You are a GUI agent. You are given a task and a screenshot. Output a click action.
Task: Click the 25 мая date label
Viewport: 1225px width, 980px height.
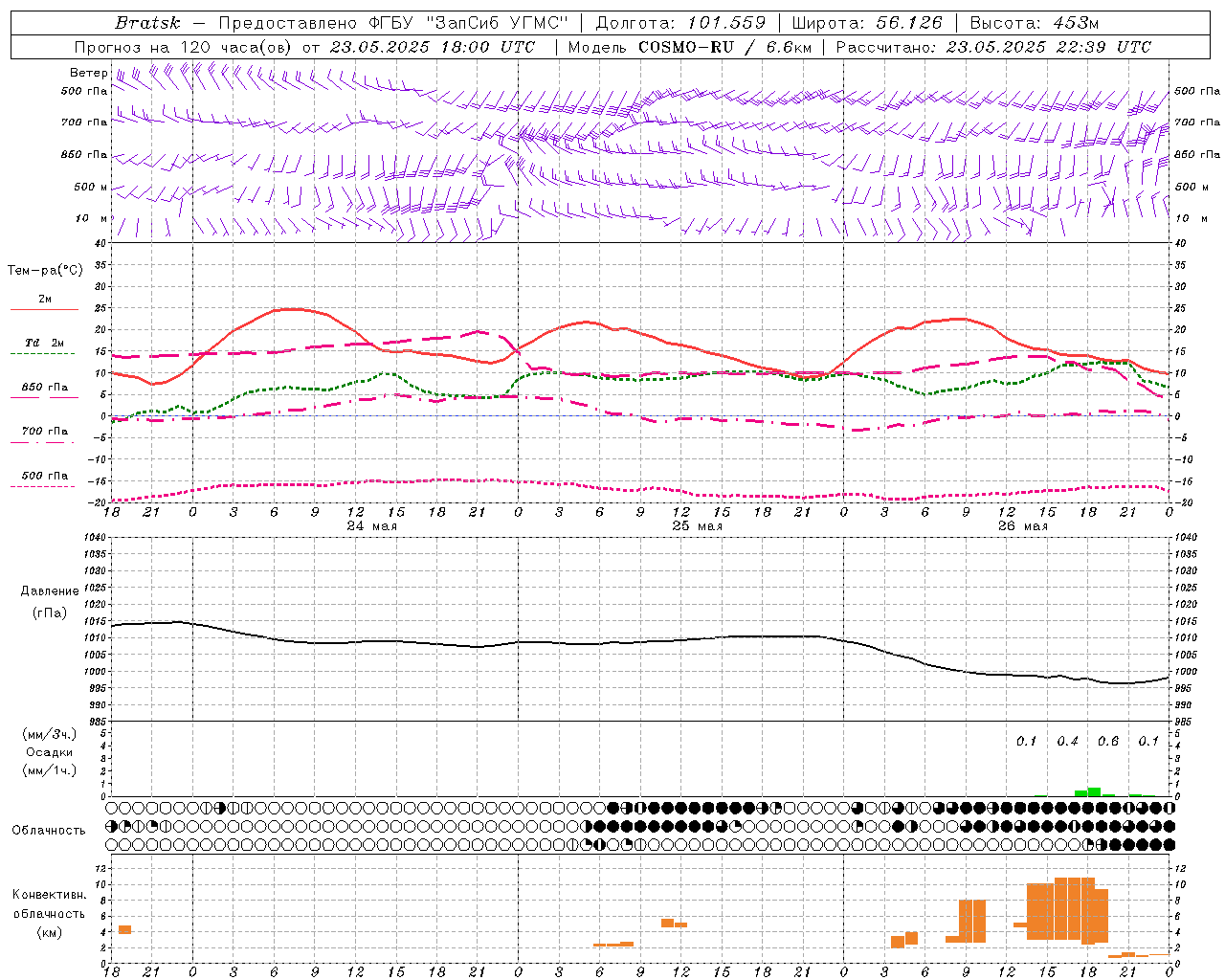pos(697,526)
